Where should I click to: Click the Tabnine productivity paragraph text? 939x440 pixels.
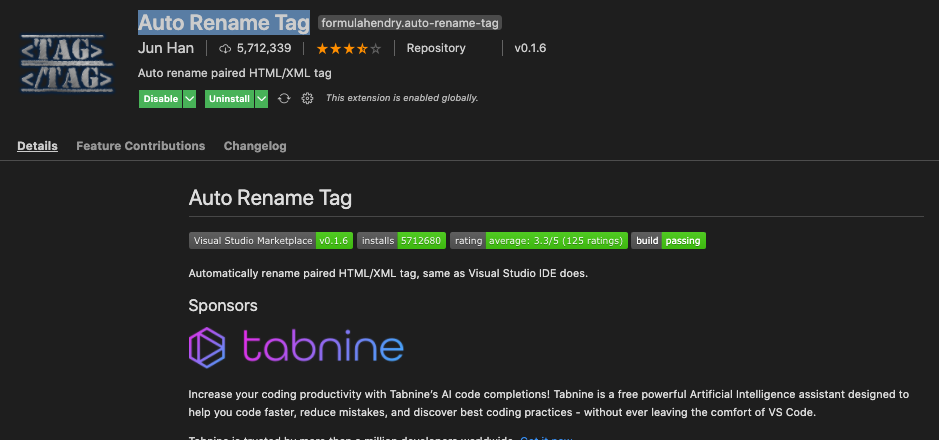[549, 403]
